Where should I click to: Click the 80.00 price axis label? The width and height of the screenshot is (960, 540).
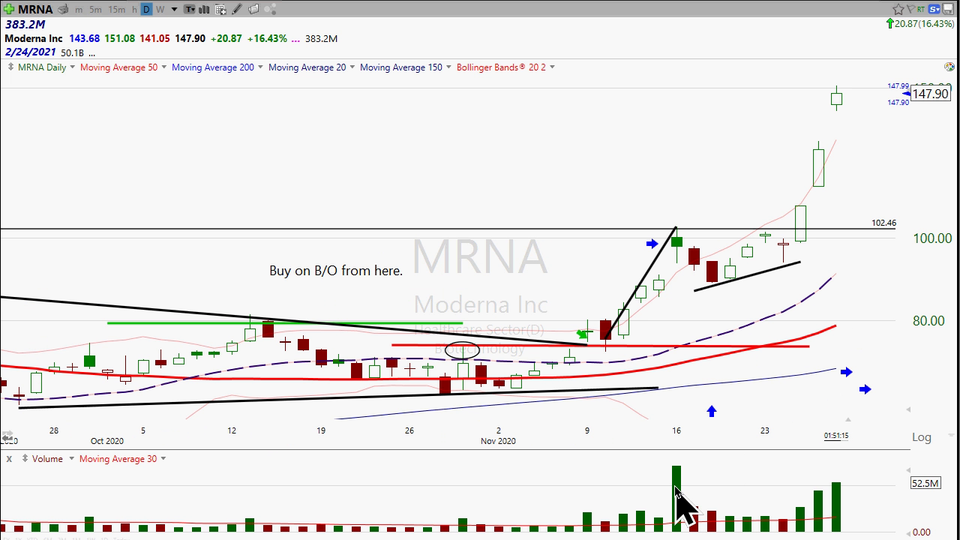[929, 321]
